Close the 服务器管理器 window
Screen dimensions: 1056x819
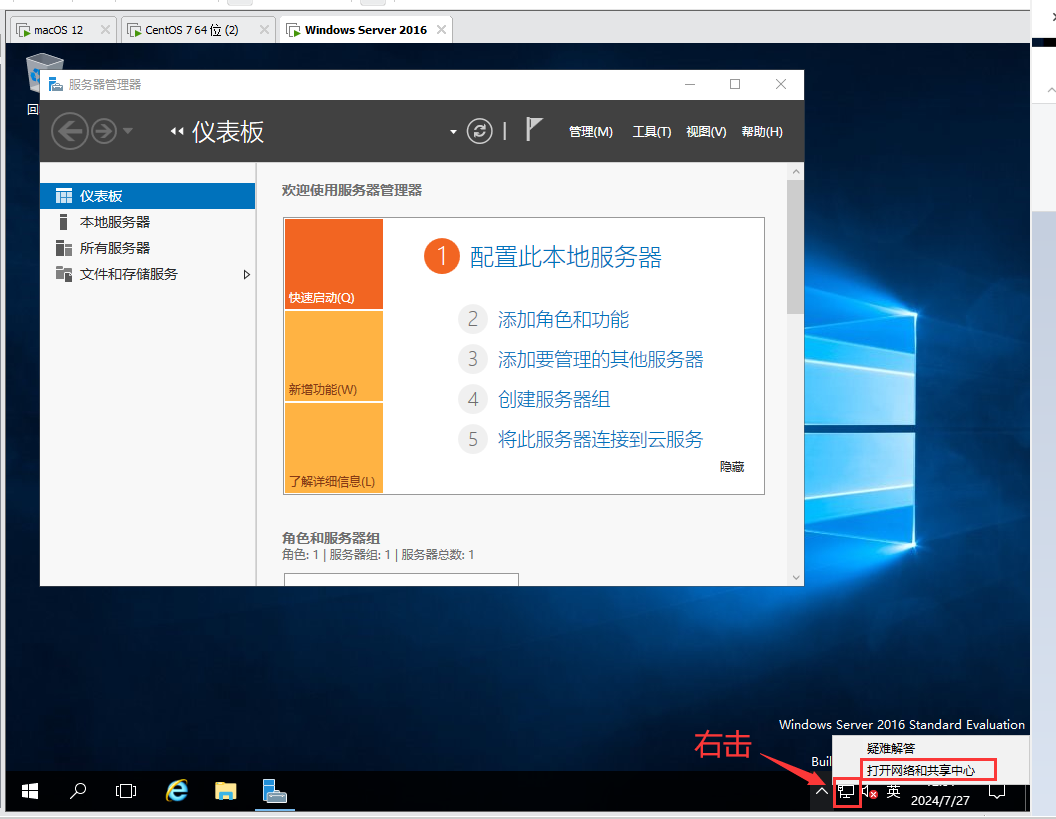point(781,84)
